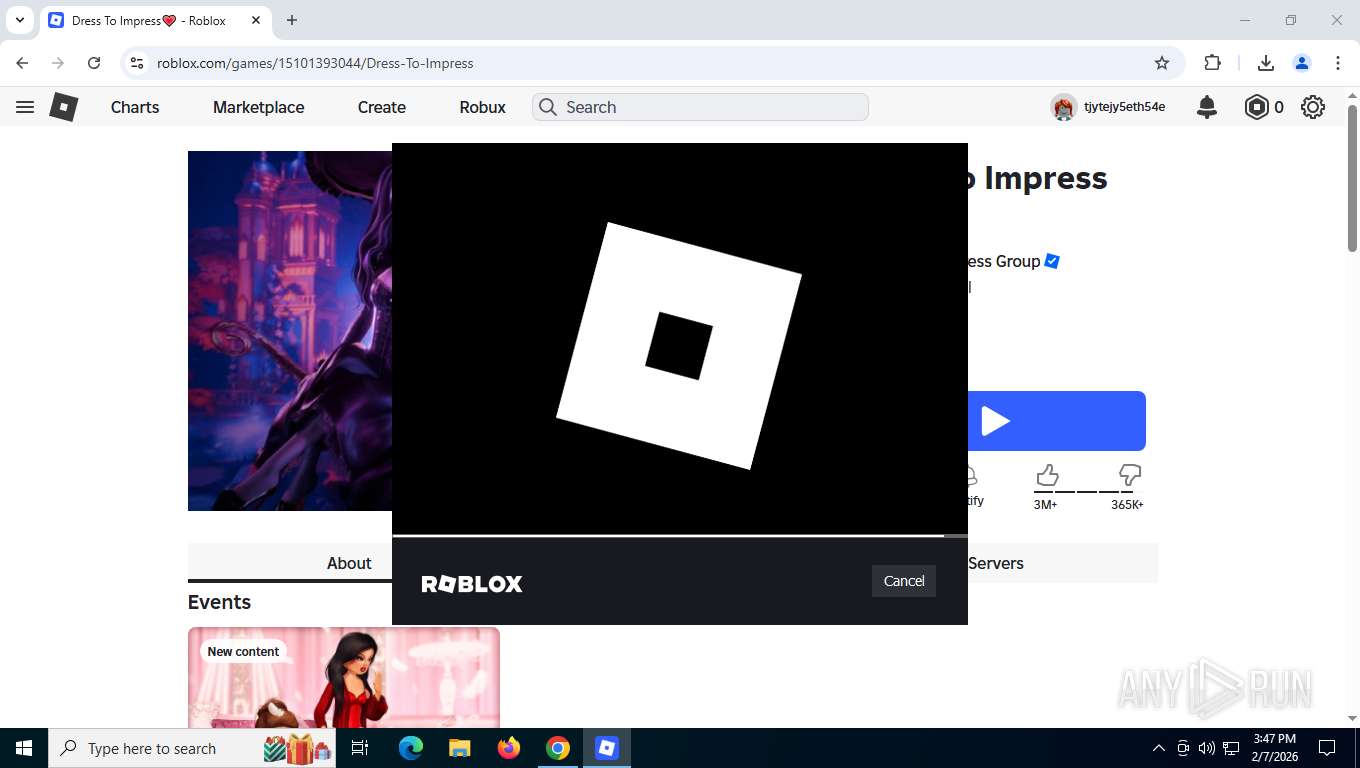Open the Roblox hamburger navigation menu

click(25, 107)
